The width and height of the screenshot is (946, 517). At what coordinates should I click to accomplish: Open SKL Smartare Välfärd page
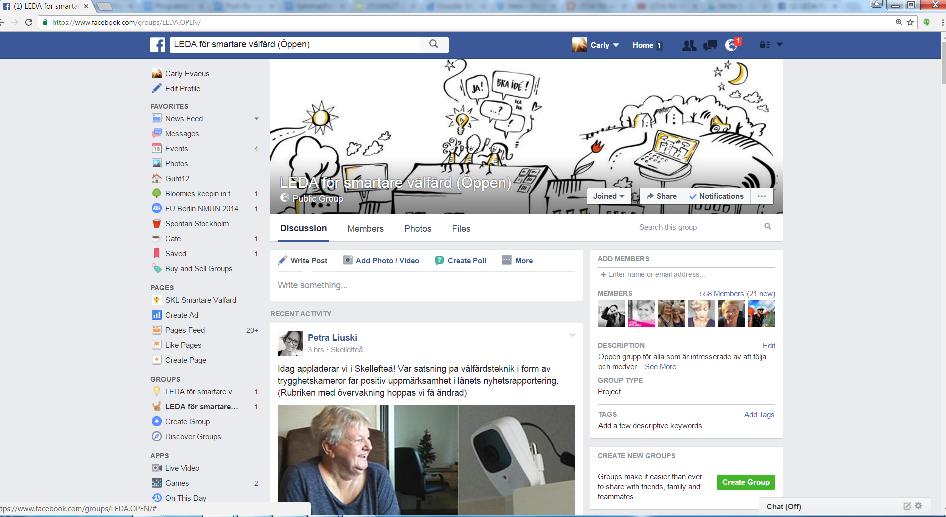tap(200, 300)
